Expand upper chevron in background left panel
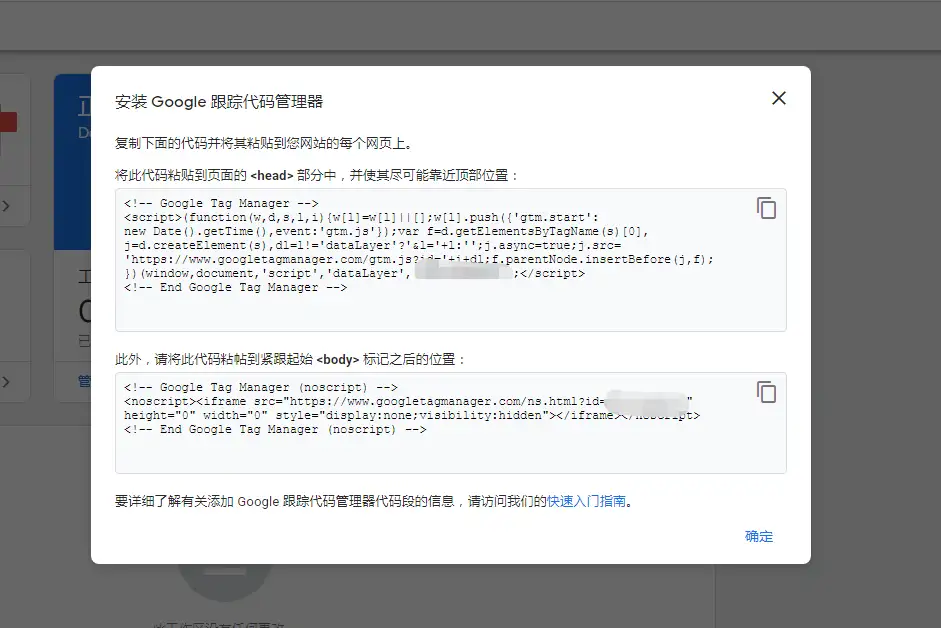The width and height of the screenshot is (941, 628). [x=6, y=206]
